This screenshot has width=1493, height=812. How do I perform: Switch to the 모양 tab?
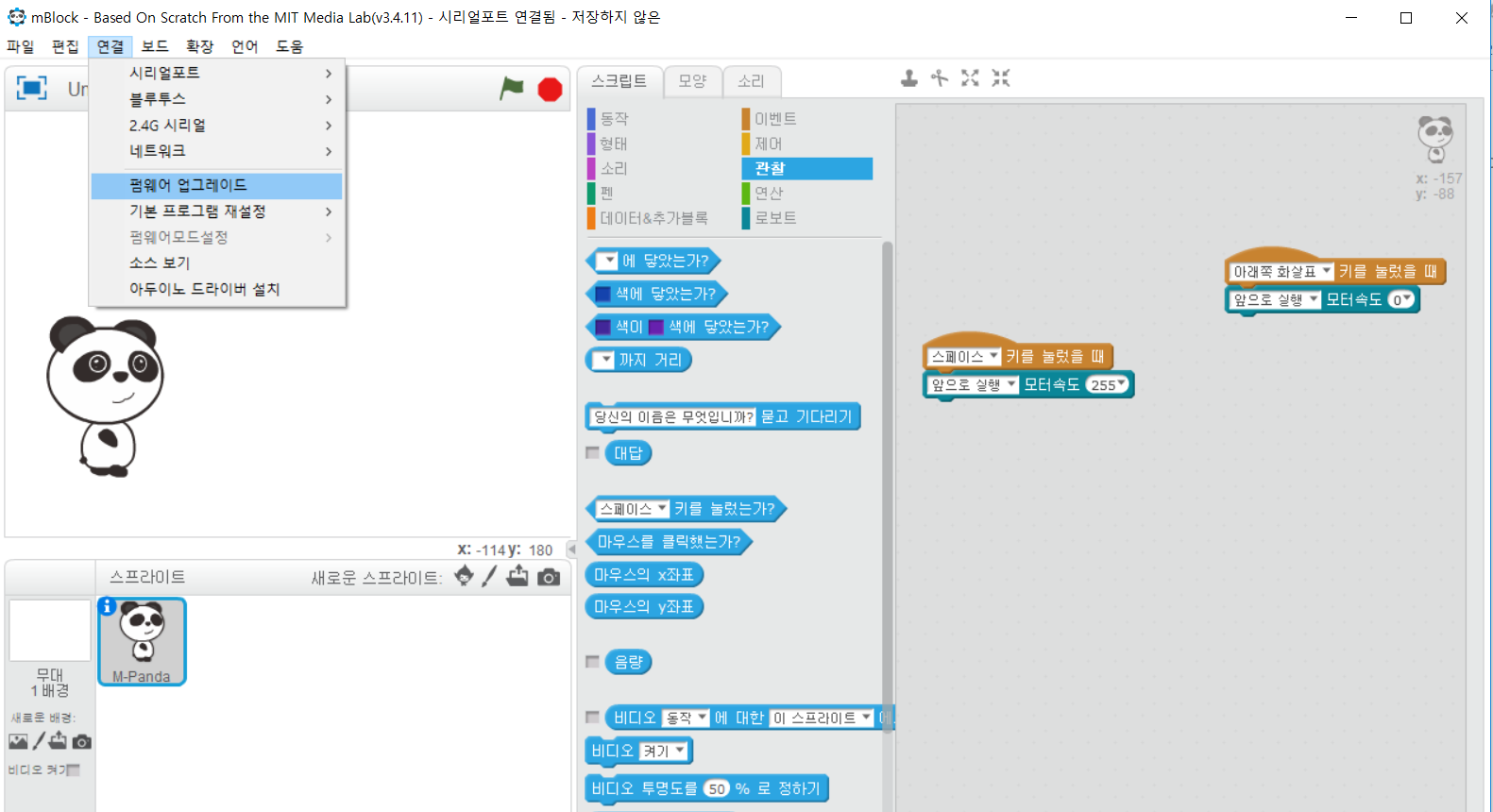(x=692, y=81)
